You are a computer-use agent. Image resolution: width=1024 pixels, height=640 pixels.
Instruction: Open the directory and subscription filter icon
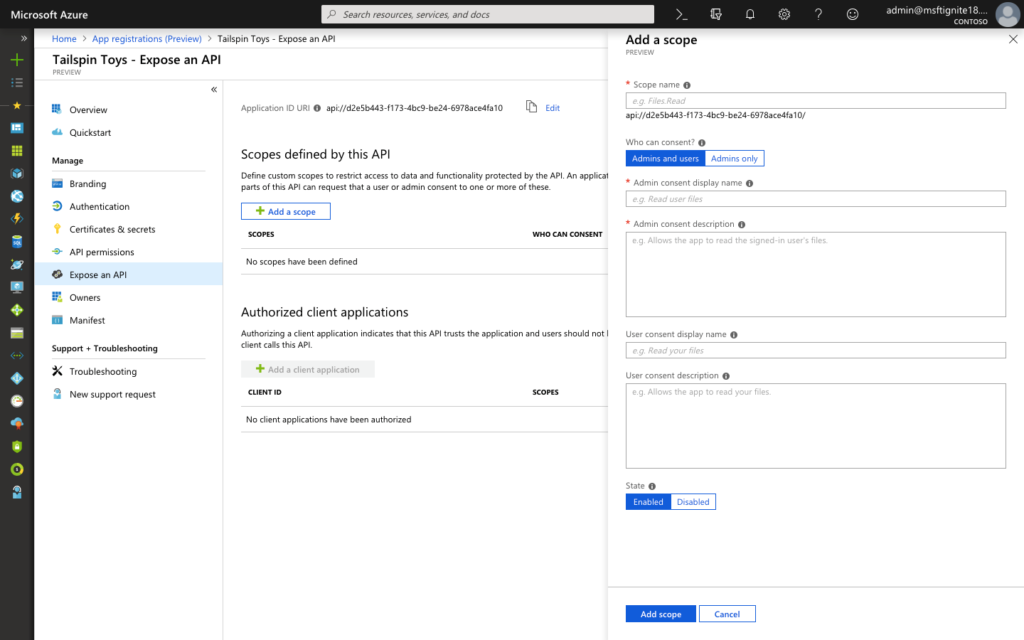click(716, 14)
